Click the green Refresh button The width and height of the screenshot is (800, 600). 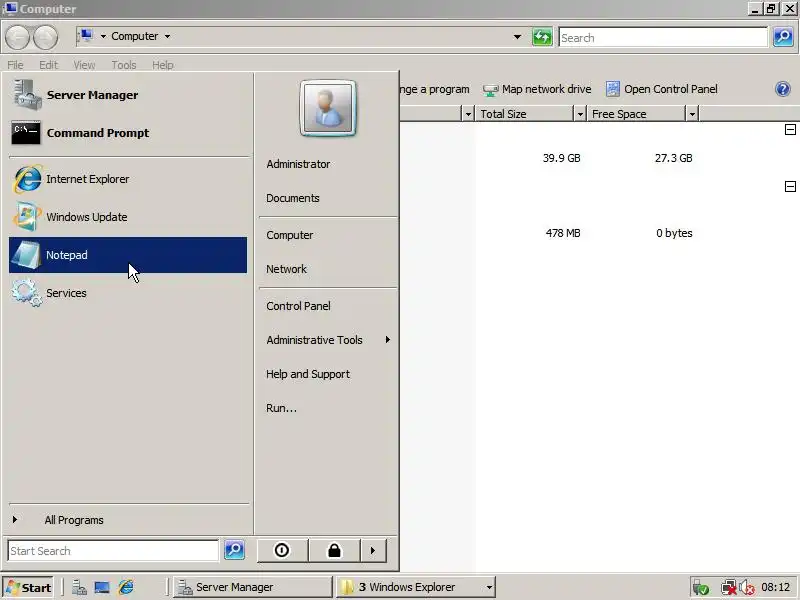[542, 37]
